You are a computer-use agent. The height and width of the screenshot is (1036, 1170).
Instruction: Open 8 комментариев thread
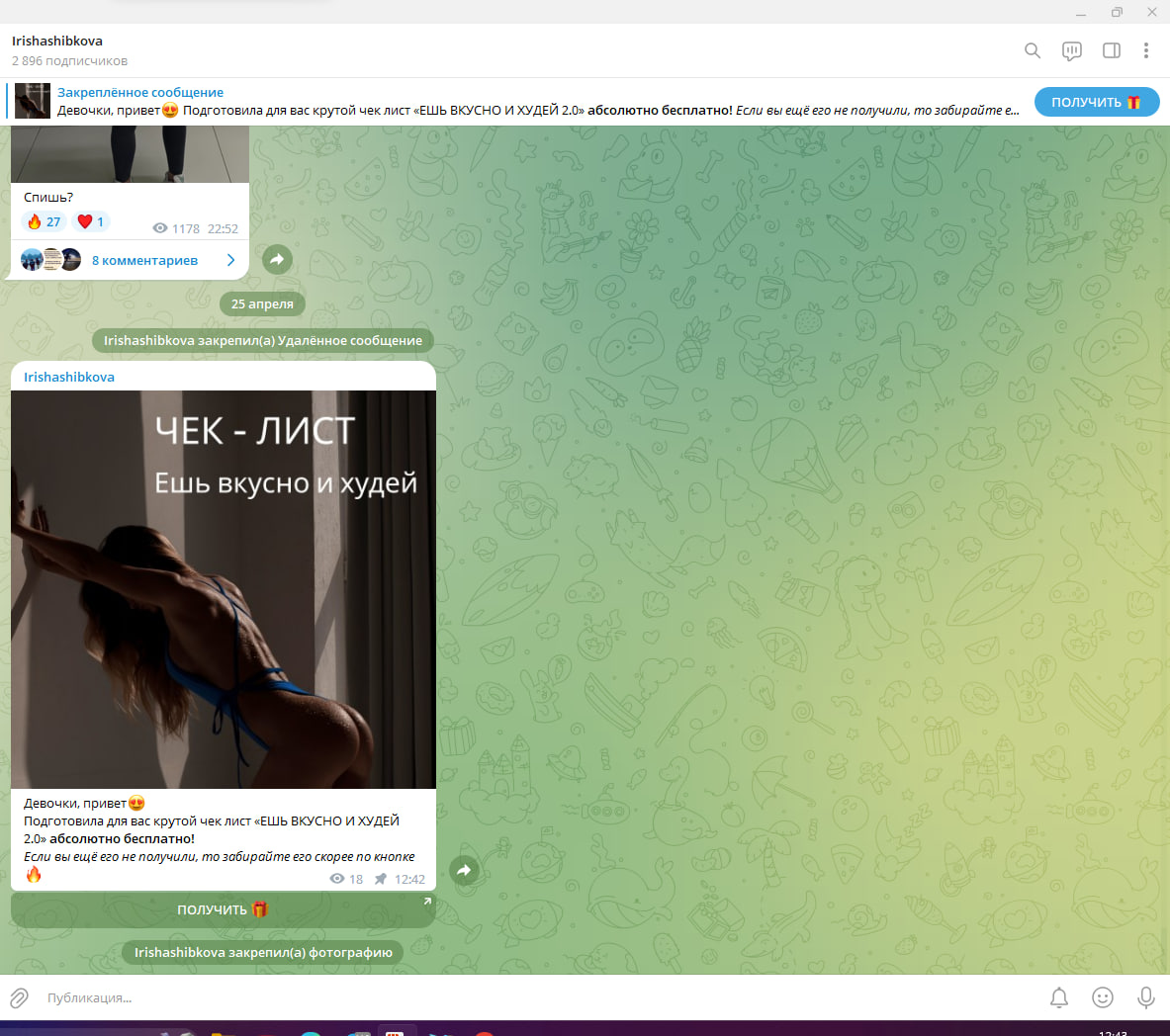pos(144,260)
